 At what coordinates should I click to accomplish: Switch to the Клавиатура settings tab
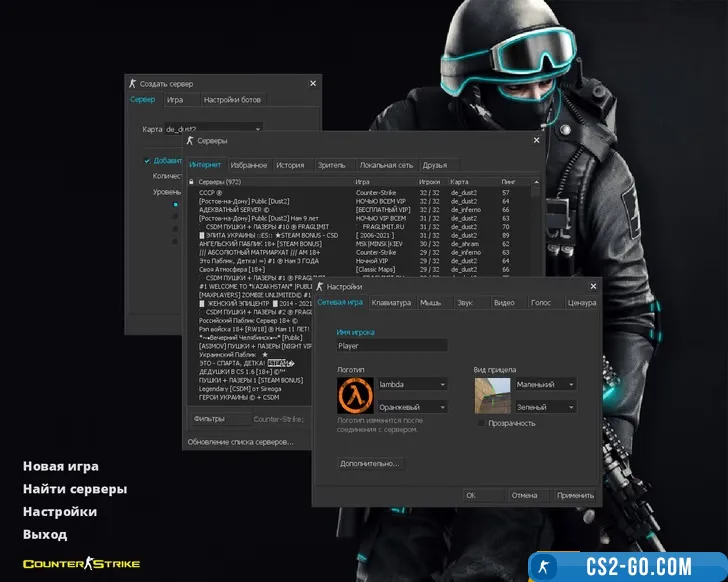tap(390, 302)
